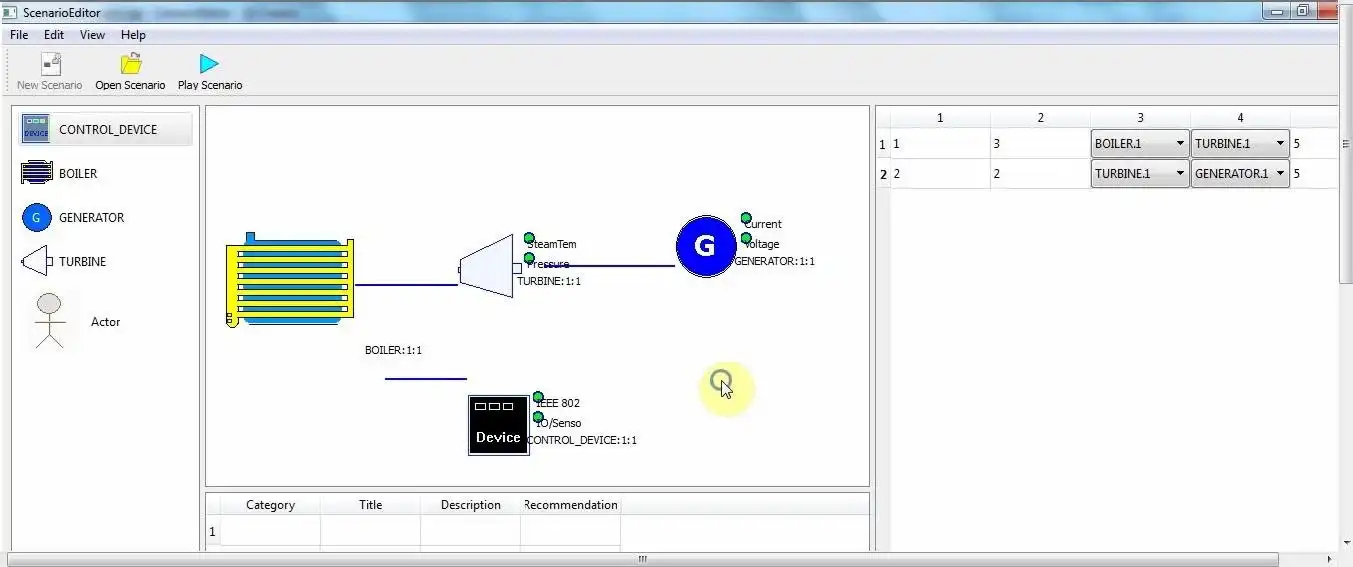
Task: Select the black Device block on canvas
Action: (x=498, y=425)
